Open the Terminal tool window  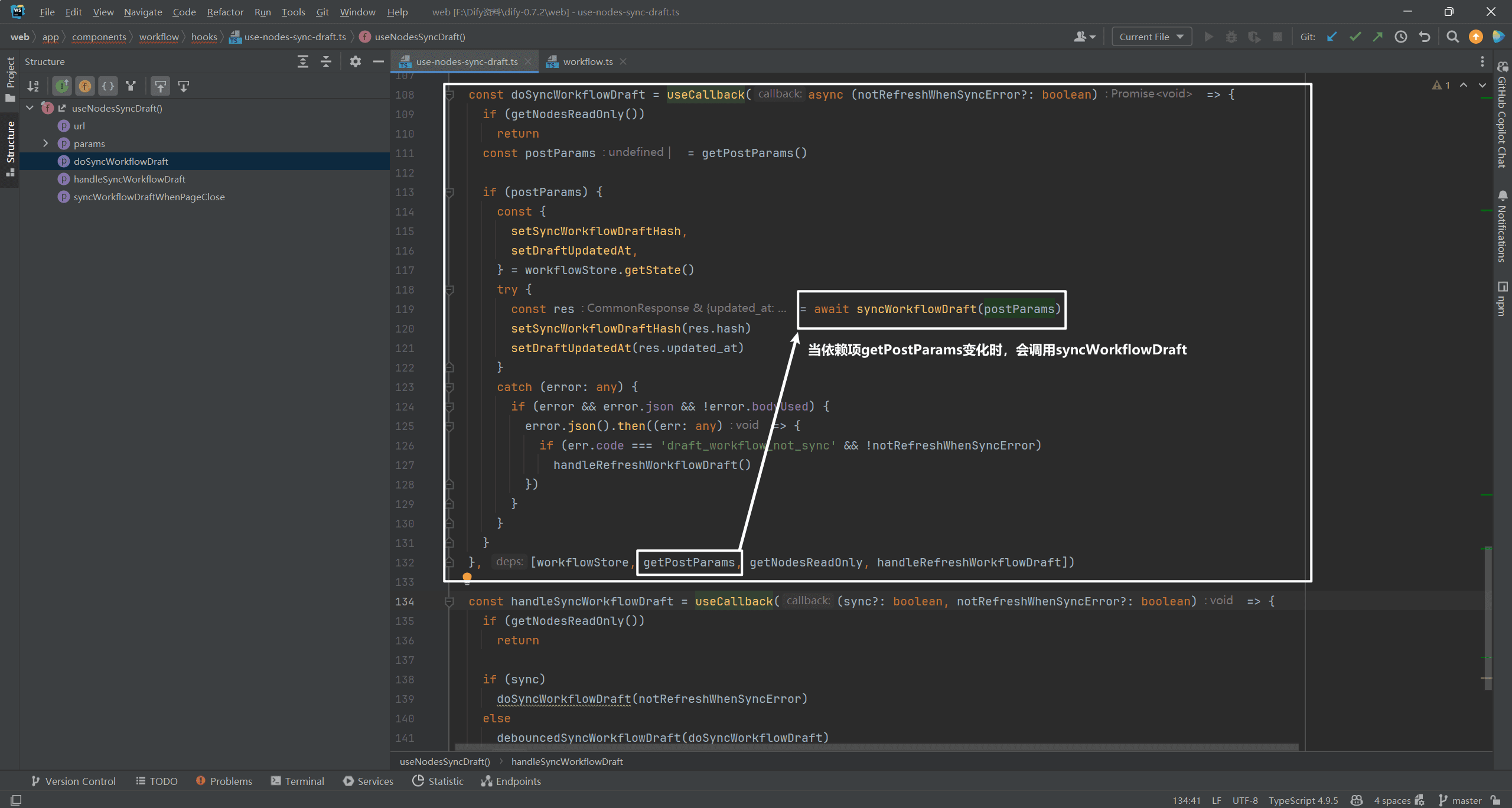coord(297,781)
